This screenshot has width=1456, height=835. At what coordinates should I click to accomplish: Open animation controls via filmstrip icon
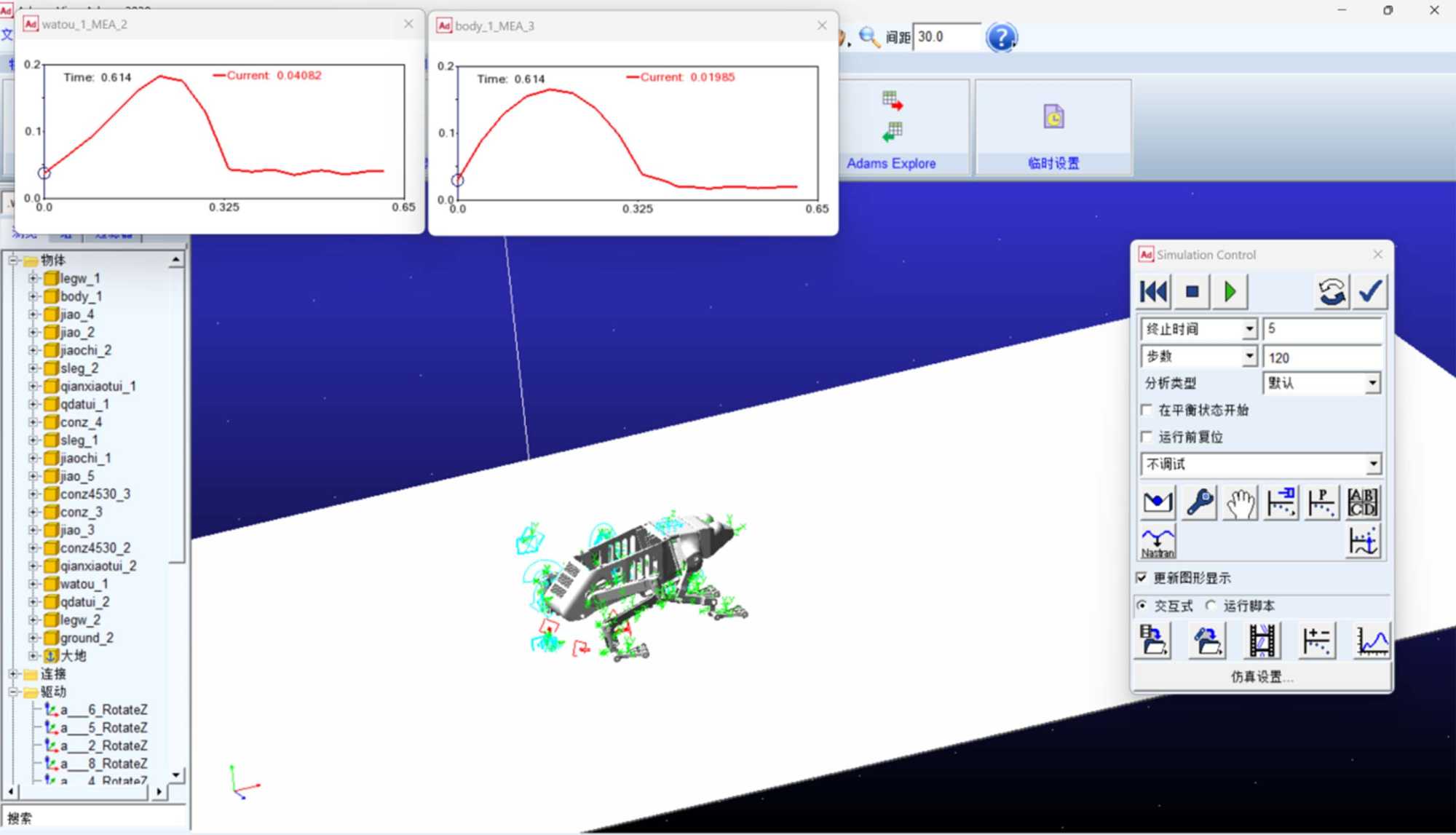pyautogui.click(x=1262, y=641)
